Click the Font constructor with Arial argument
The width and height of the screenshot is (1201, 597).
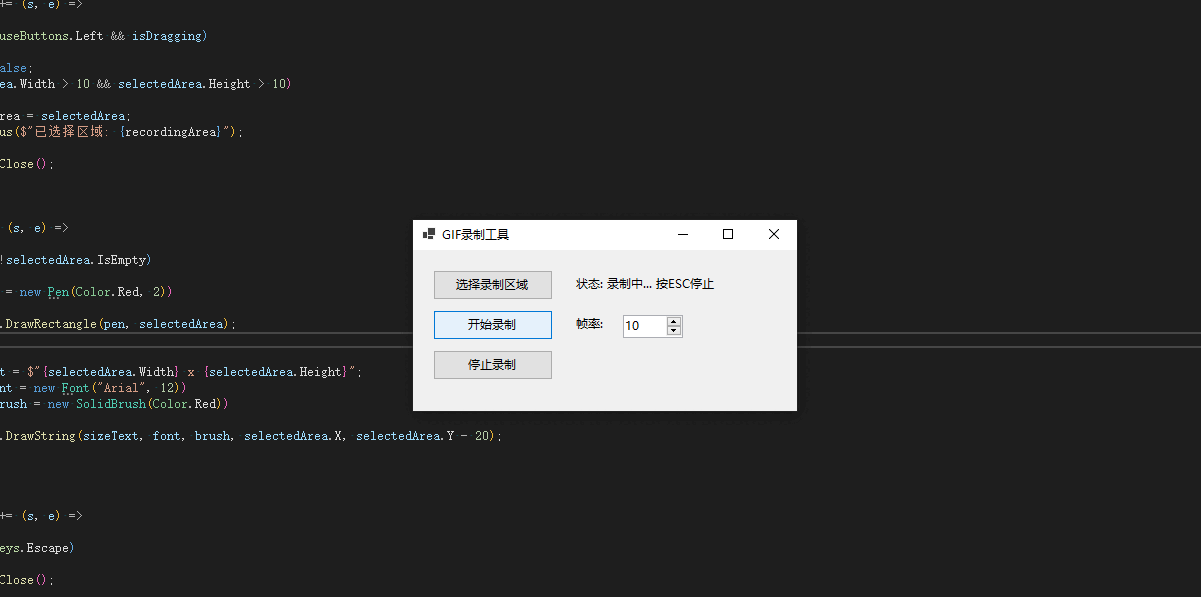[75, 387]
